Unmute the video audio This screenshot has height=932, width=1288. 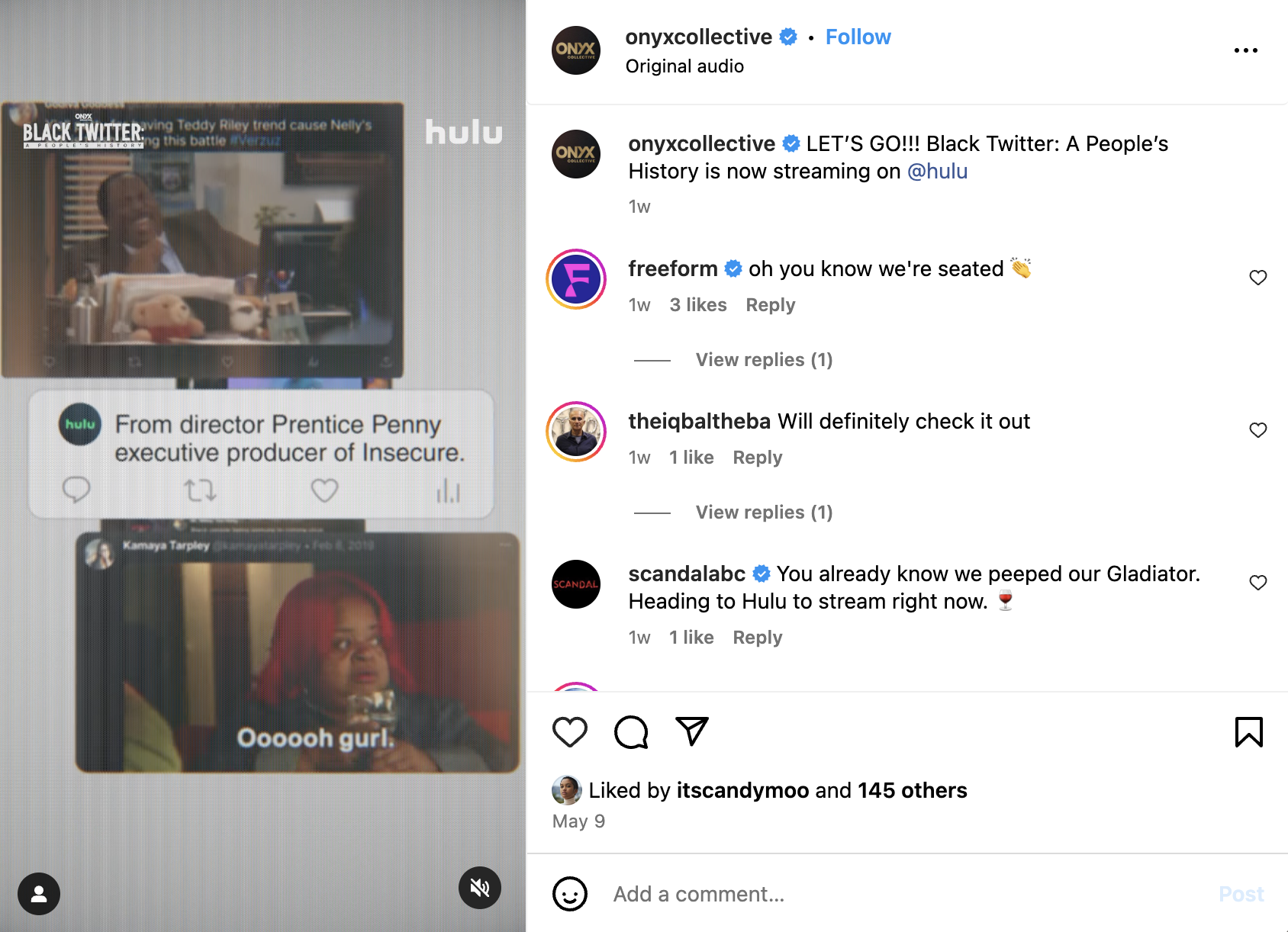[x=480, y=888]
